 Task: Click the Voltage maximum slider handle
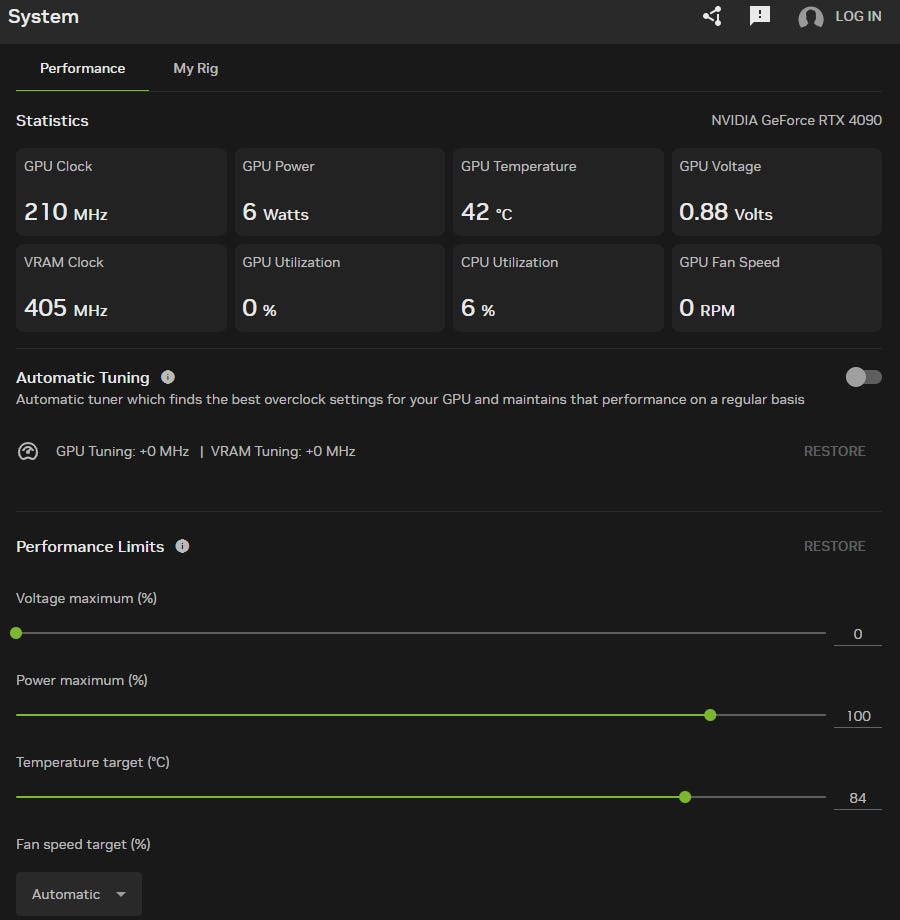pos(16,633)
